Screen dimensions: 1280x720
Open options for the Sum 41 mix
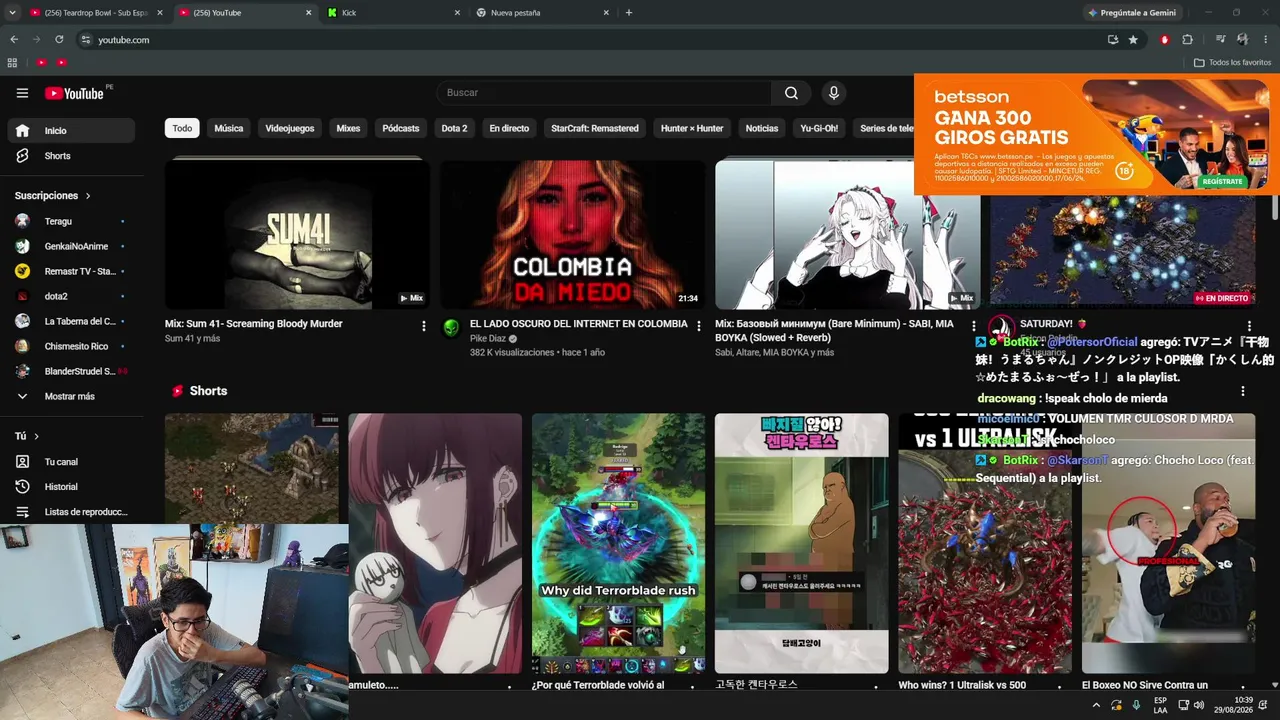(424, 326)
